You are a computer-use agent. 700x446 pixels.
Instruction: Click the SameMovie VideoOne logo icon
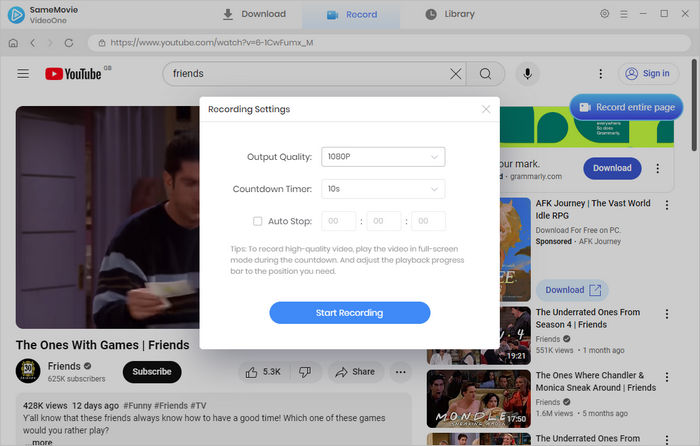[x=17, y=15]
